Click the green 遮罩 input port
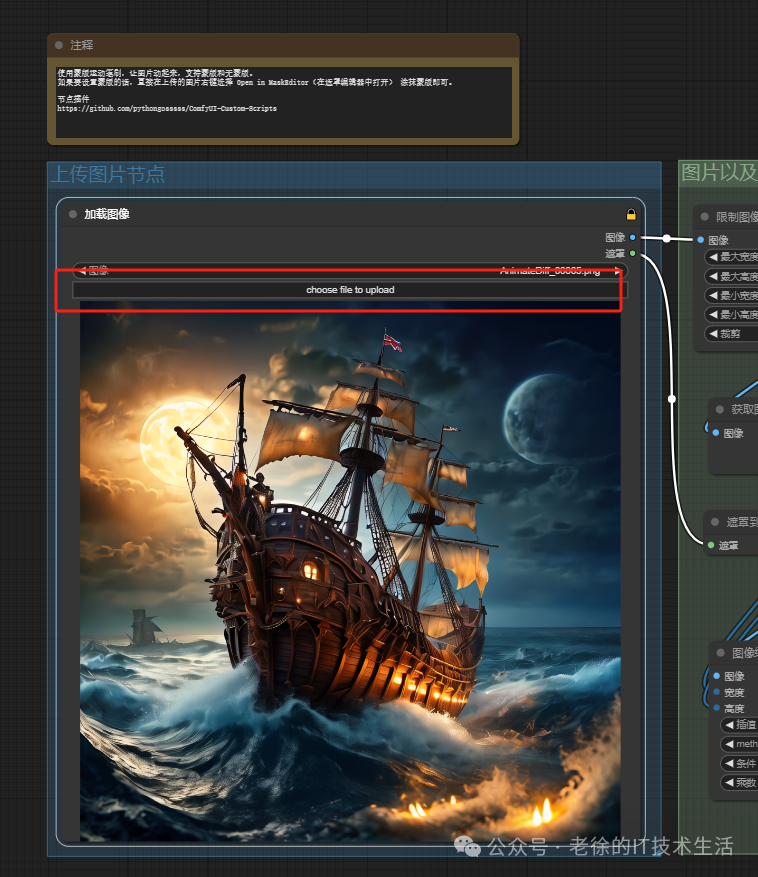Image resolution: width=758 pixels, height=877 pixels. 711,545
